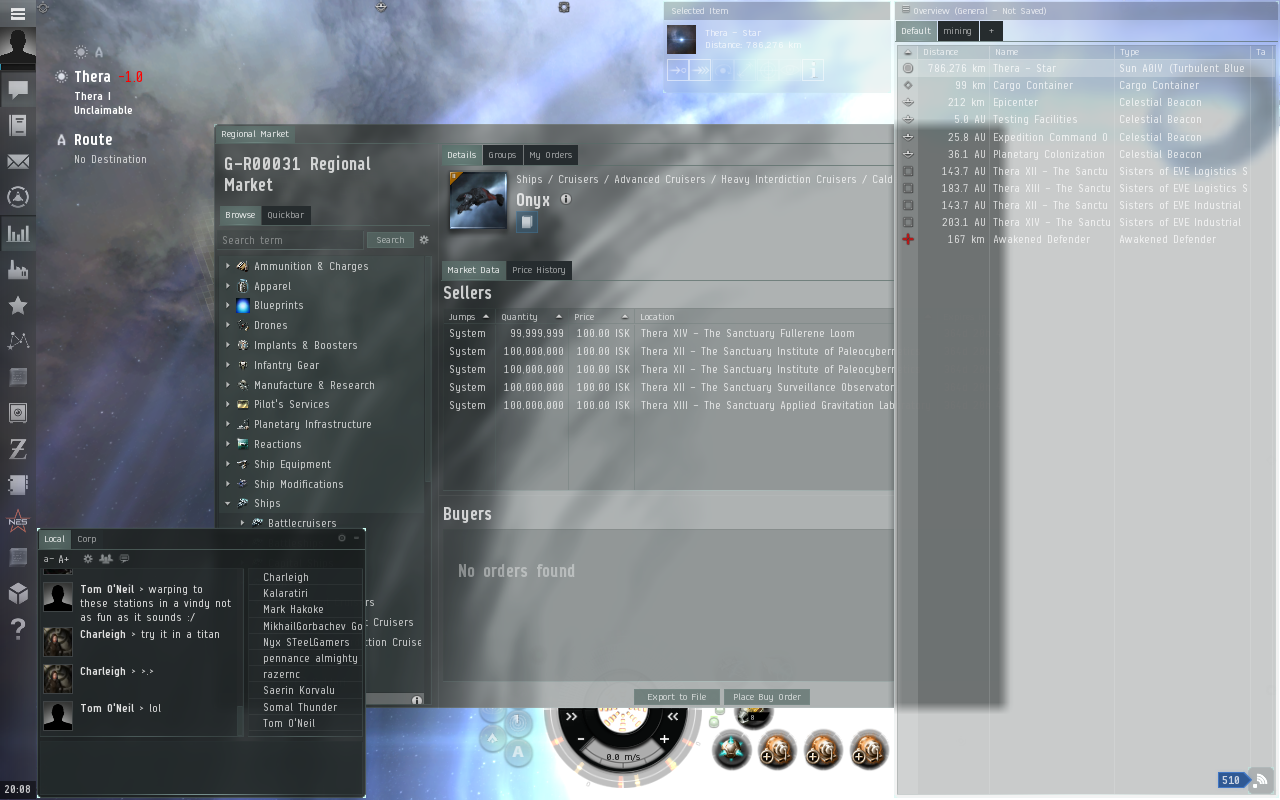Open the mail envelope icon in Neocom
This screenshot has height=800, width=1280.
[x=17, y=161]
